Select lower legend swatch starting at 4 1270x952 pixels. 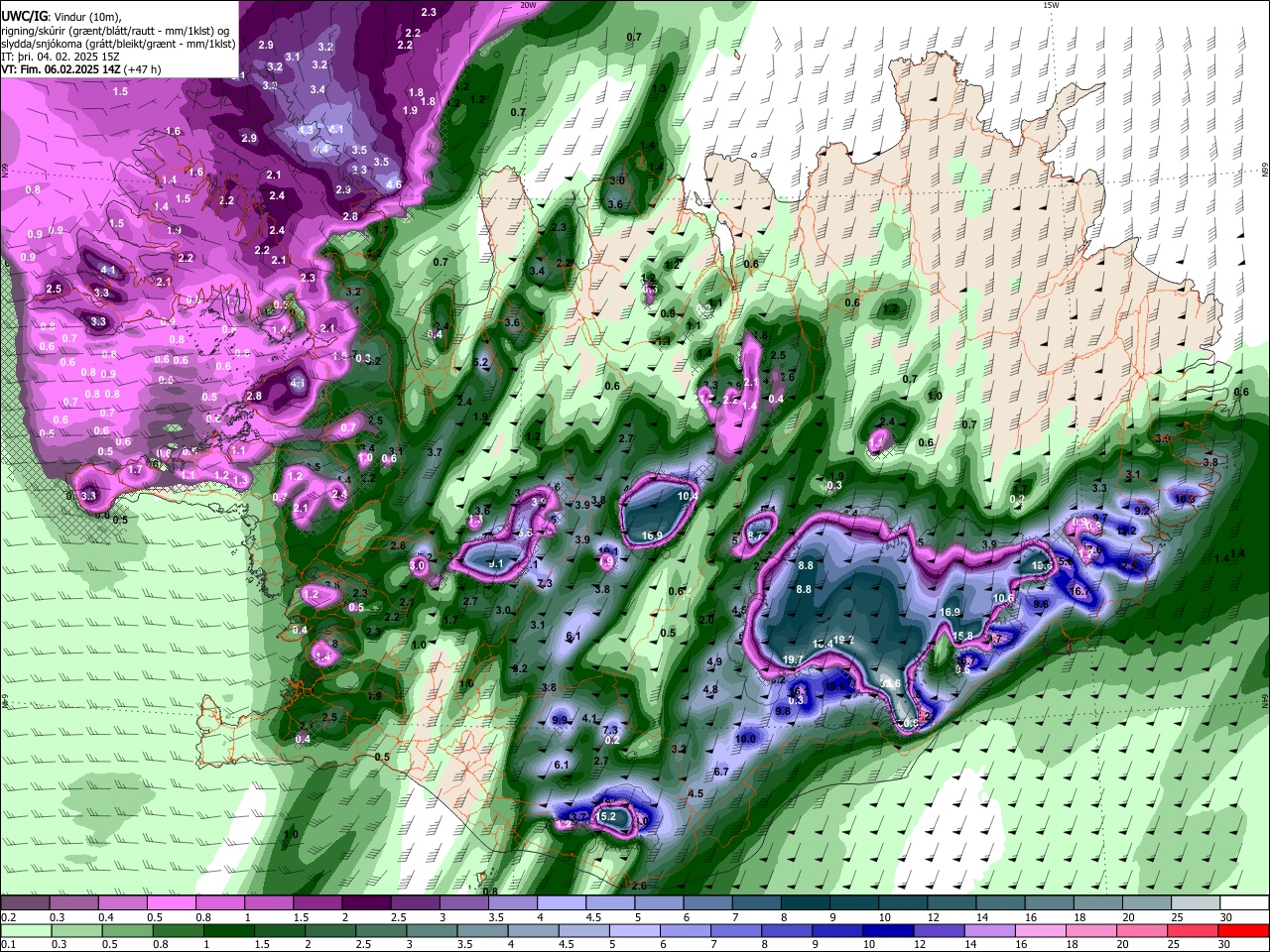[x=532, y=930]
